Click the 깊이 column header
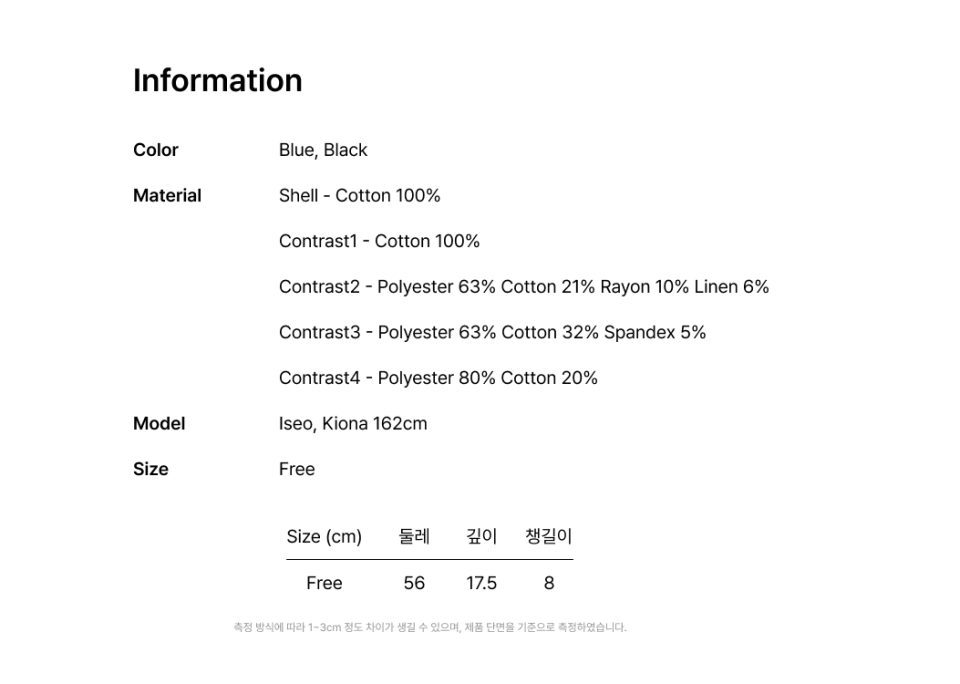Screen dimensions: 960x684 point(481,537)
